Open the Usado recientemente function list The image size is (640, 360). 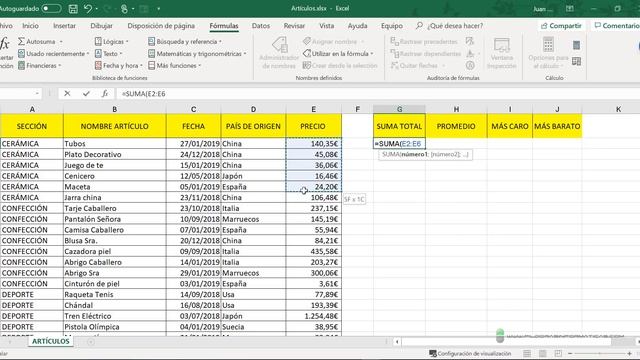tap(53, 53)
